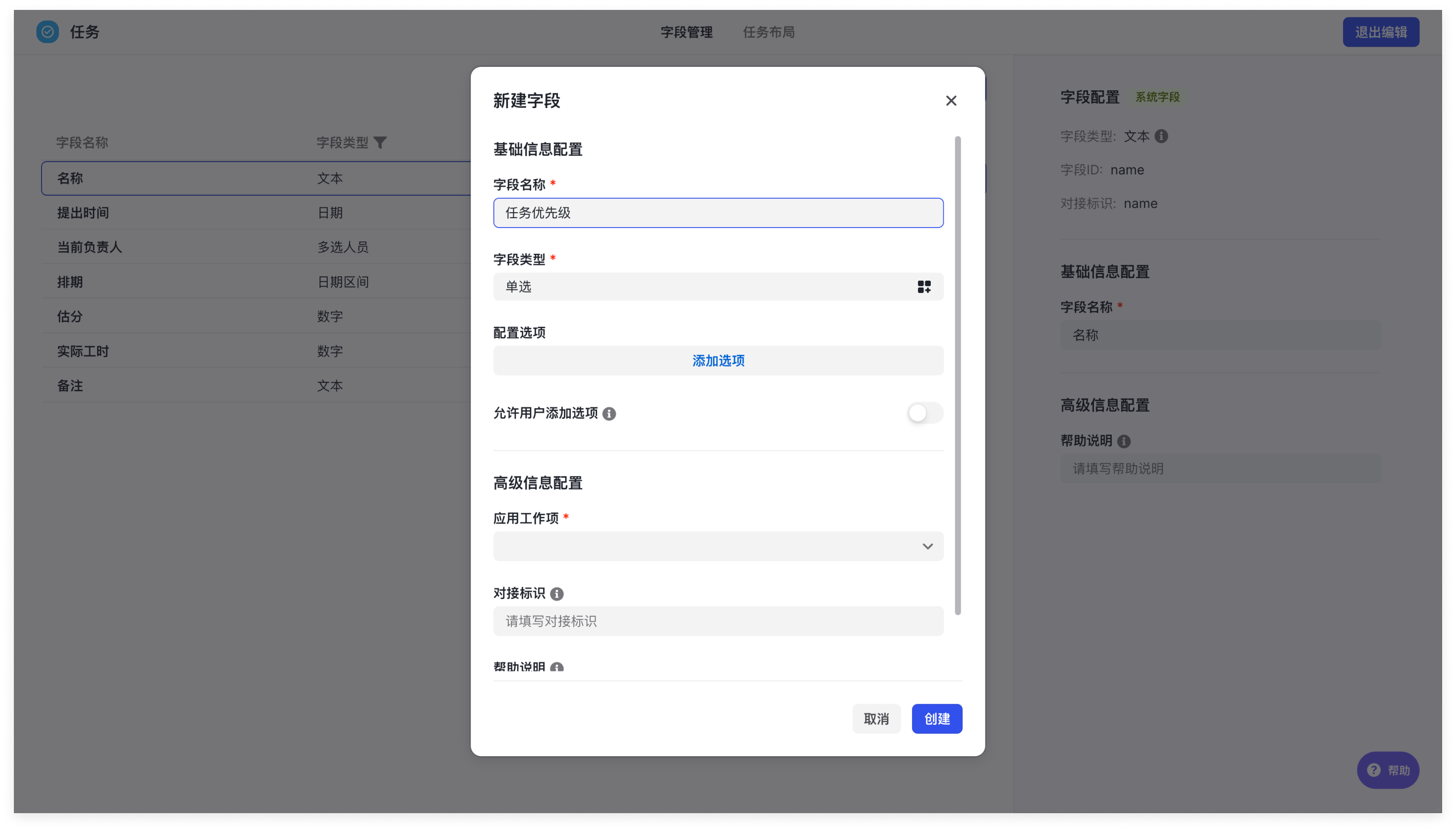Open the 字段类型 单选 dropdown
The image size is (1456, 831).
pyautogui.click(x=718, y=287)
